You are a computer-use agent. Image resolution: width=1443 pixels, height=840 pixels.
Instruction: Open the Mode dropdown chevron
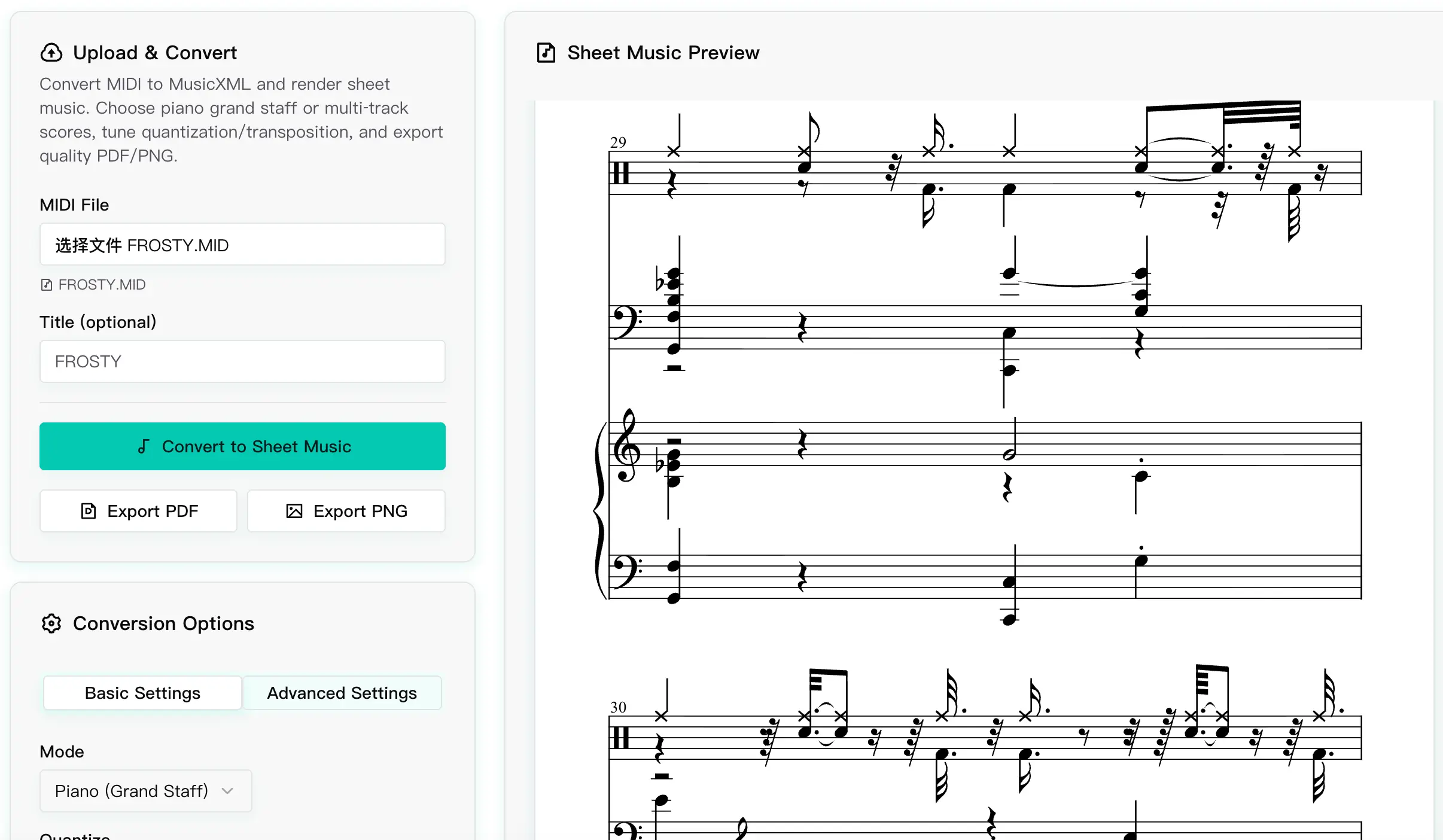pos(227,791)
